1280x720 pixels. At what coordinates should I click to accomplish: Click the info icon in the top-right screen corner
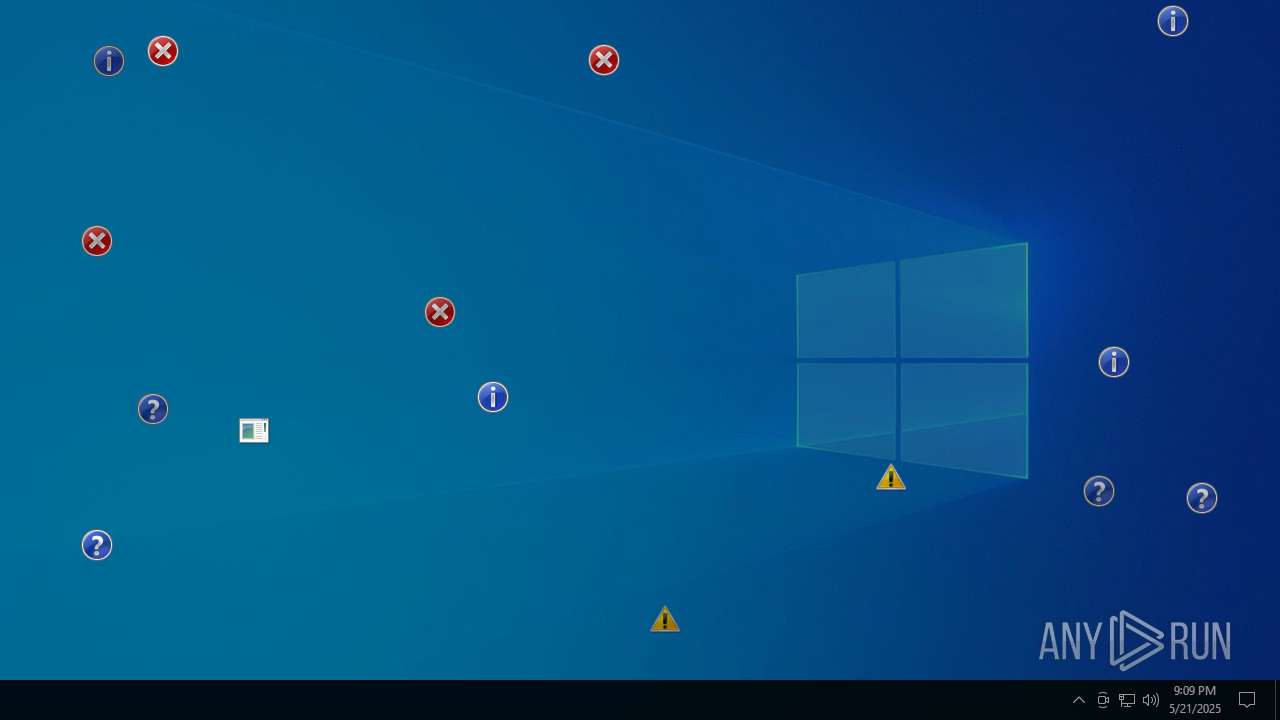[x=1173, y=21]
